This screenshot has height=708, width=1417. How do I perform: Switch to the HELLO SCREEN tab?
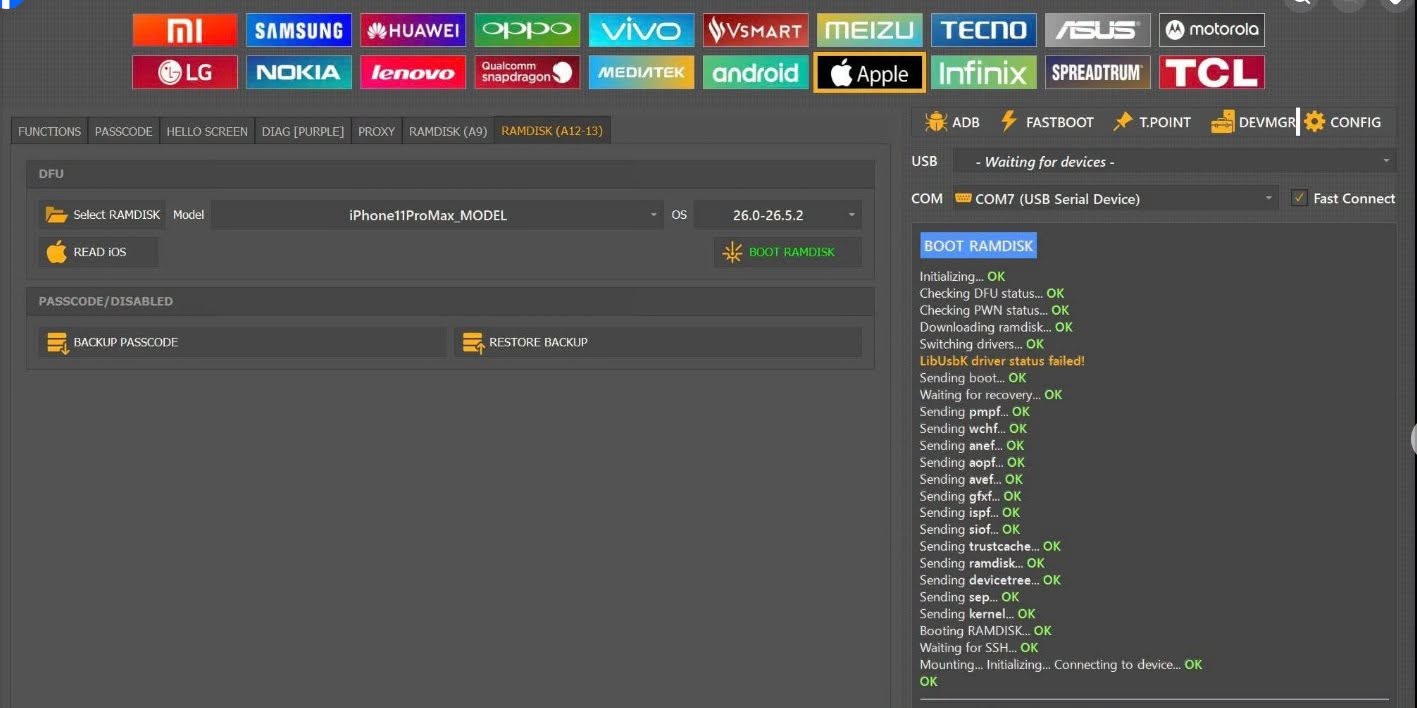[x=207, y=131]
